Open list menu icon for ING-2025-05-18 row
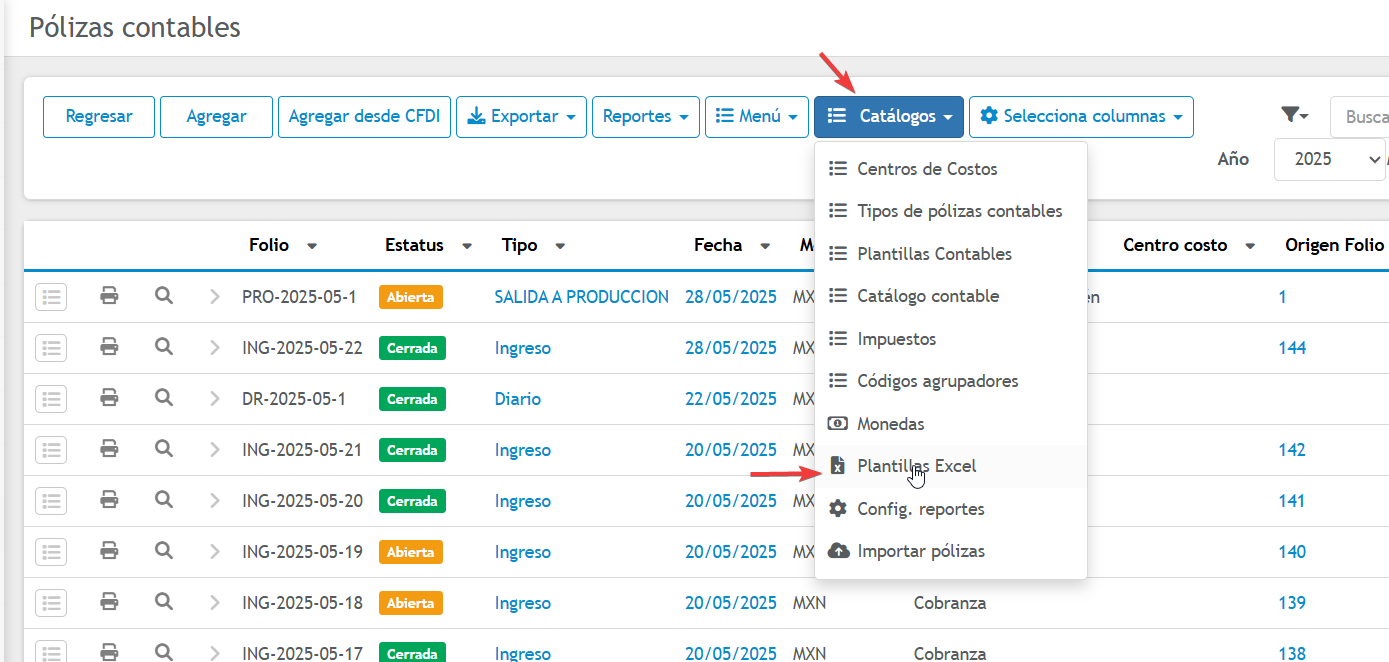1389x662 pixels. [x=51, y=602]
